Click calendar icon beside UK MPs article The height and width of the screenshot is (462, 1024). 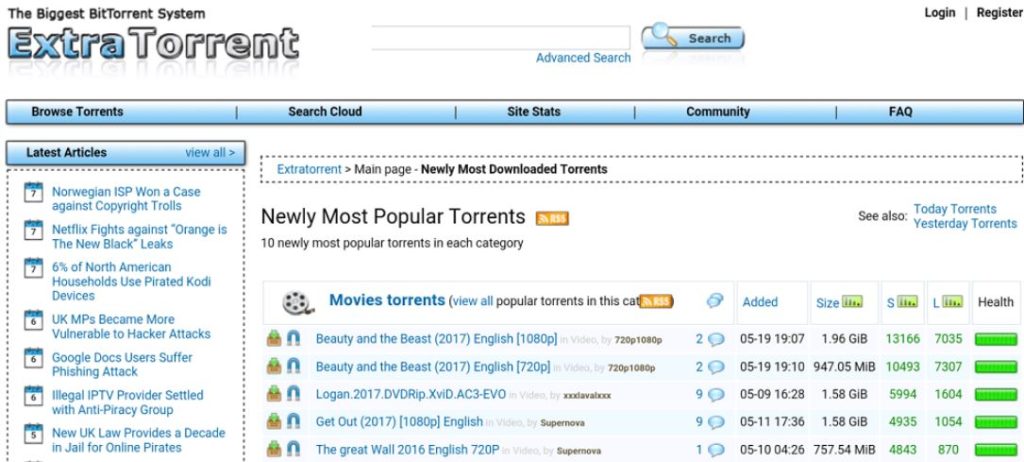coord(33,320)
